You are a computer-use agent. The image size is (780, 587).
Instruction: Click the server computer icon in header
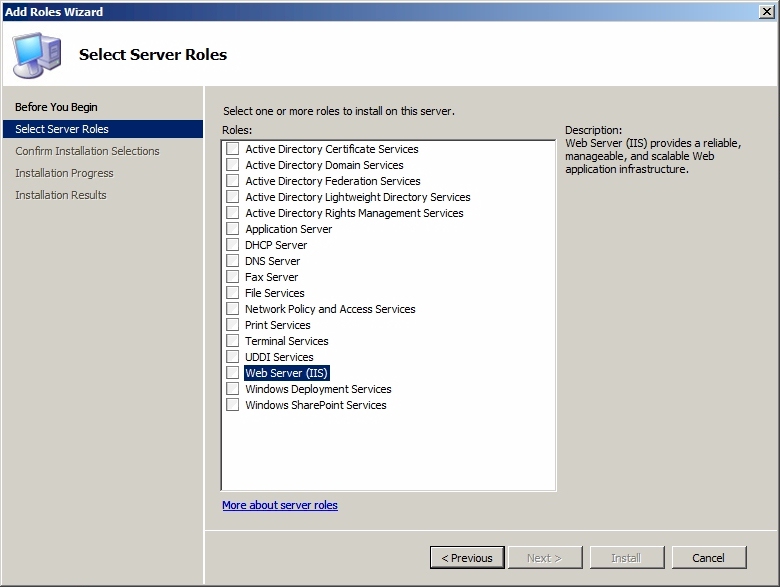pyautogui.click(x=37, y=55)
